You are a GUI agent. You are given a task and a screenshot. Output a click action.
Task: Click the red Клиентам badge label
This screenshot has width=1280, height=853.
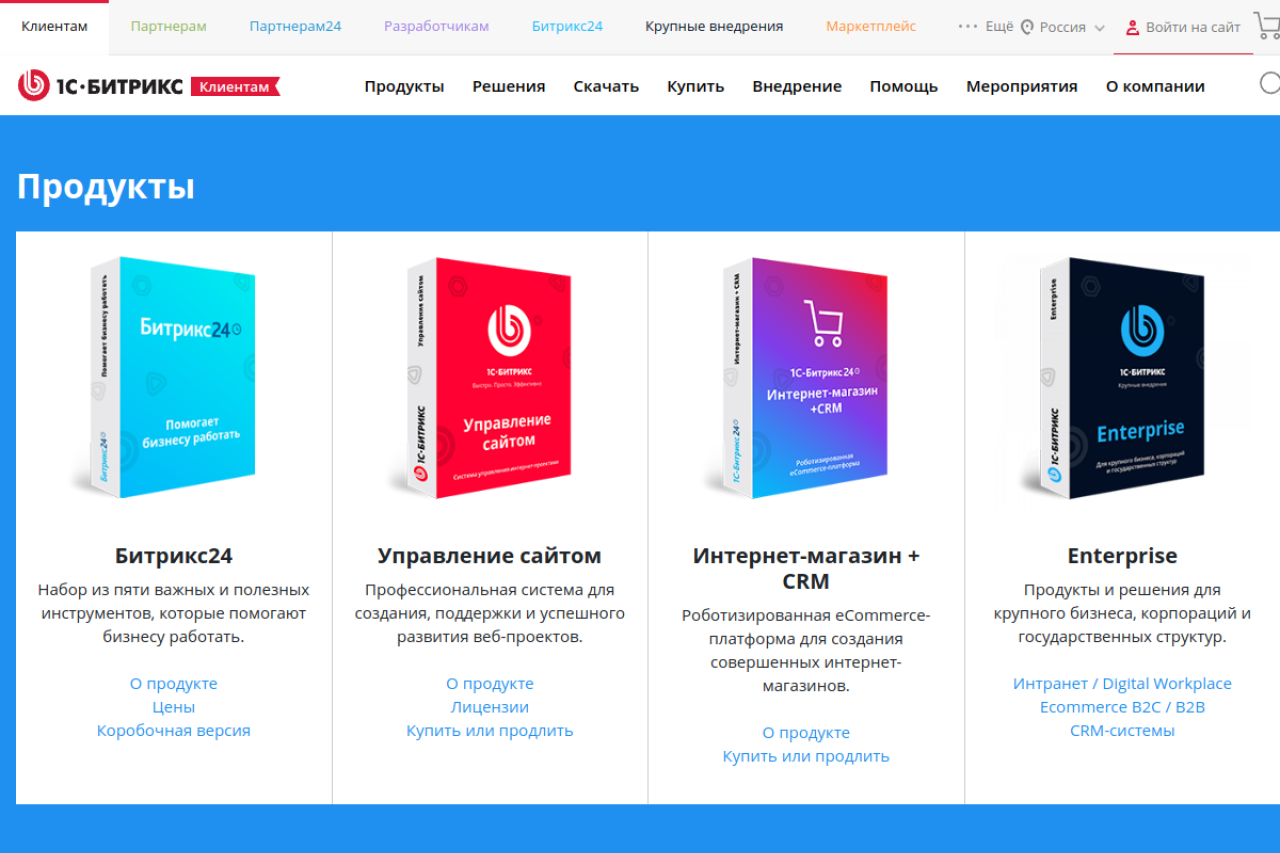[235, 87]
